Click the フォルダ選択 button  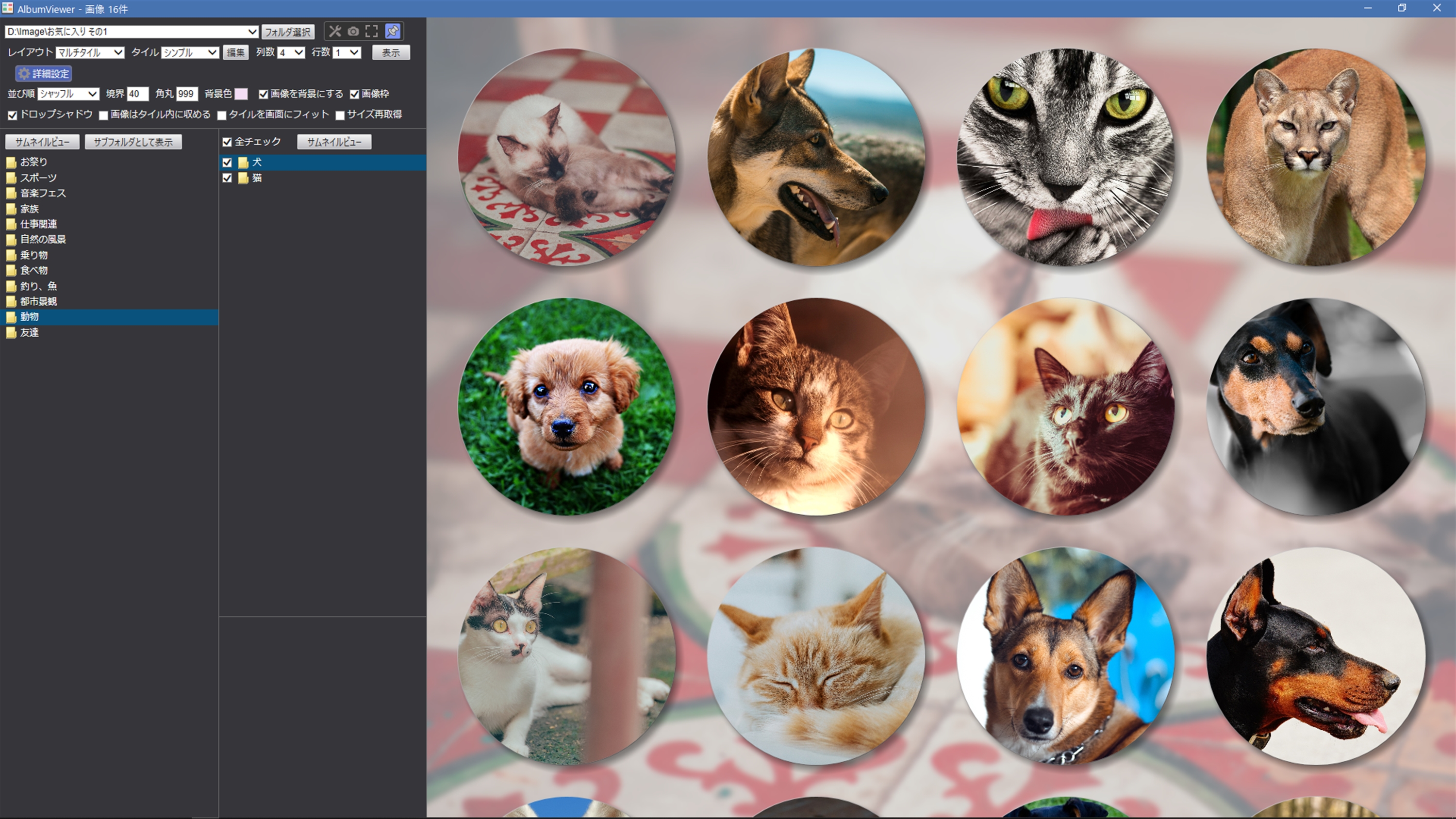click(x=288, y=32)
